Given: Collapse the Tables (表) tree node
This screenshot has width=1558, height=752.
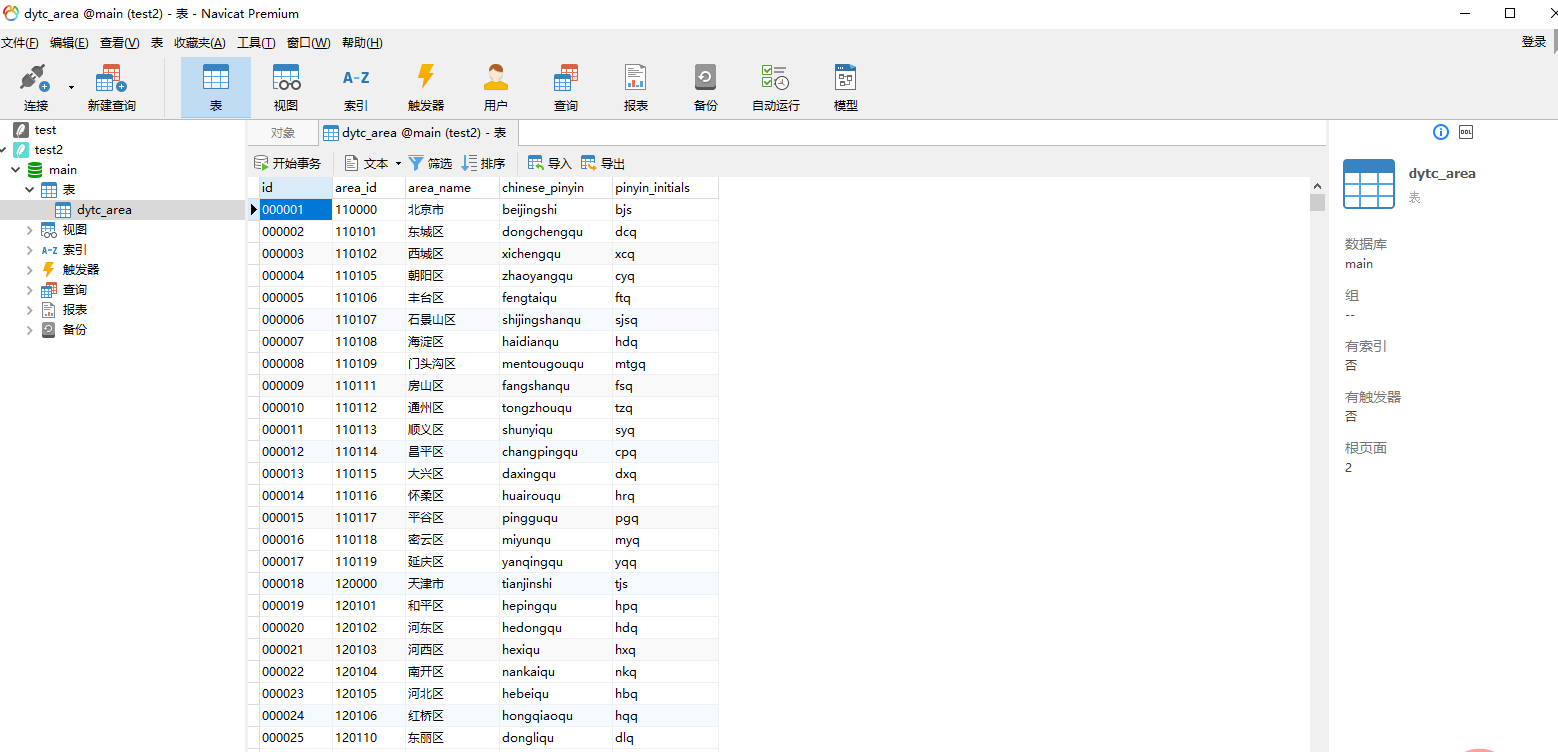Looking at the screenshot, I should [31, 190].
